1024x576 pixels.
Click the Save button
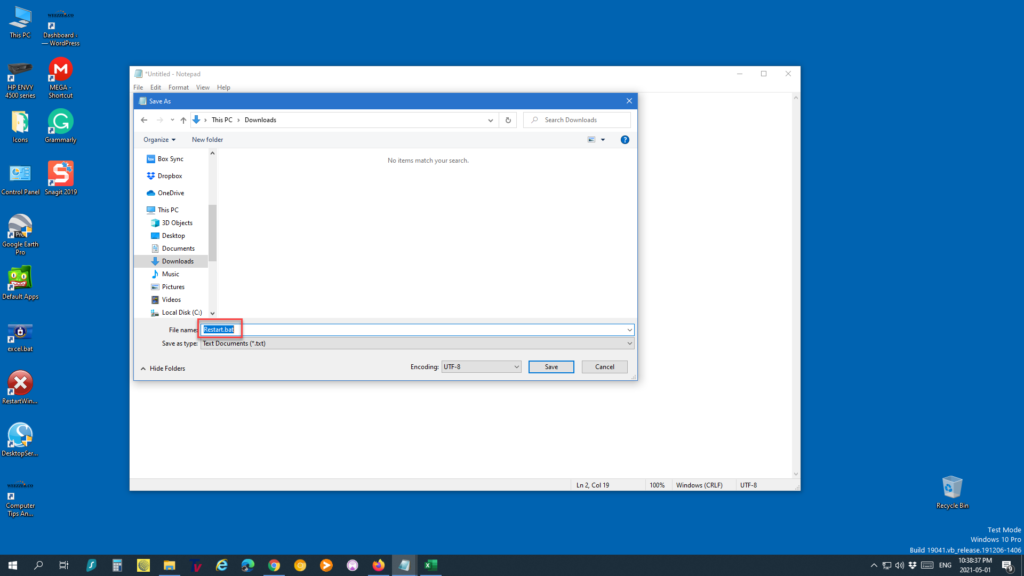pos(551,367)
